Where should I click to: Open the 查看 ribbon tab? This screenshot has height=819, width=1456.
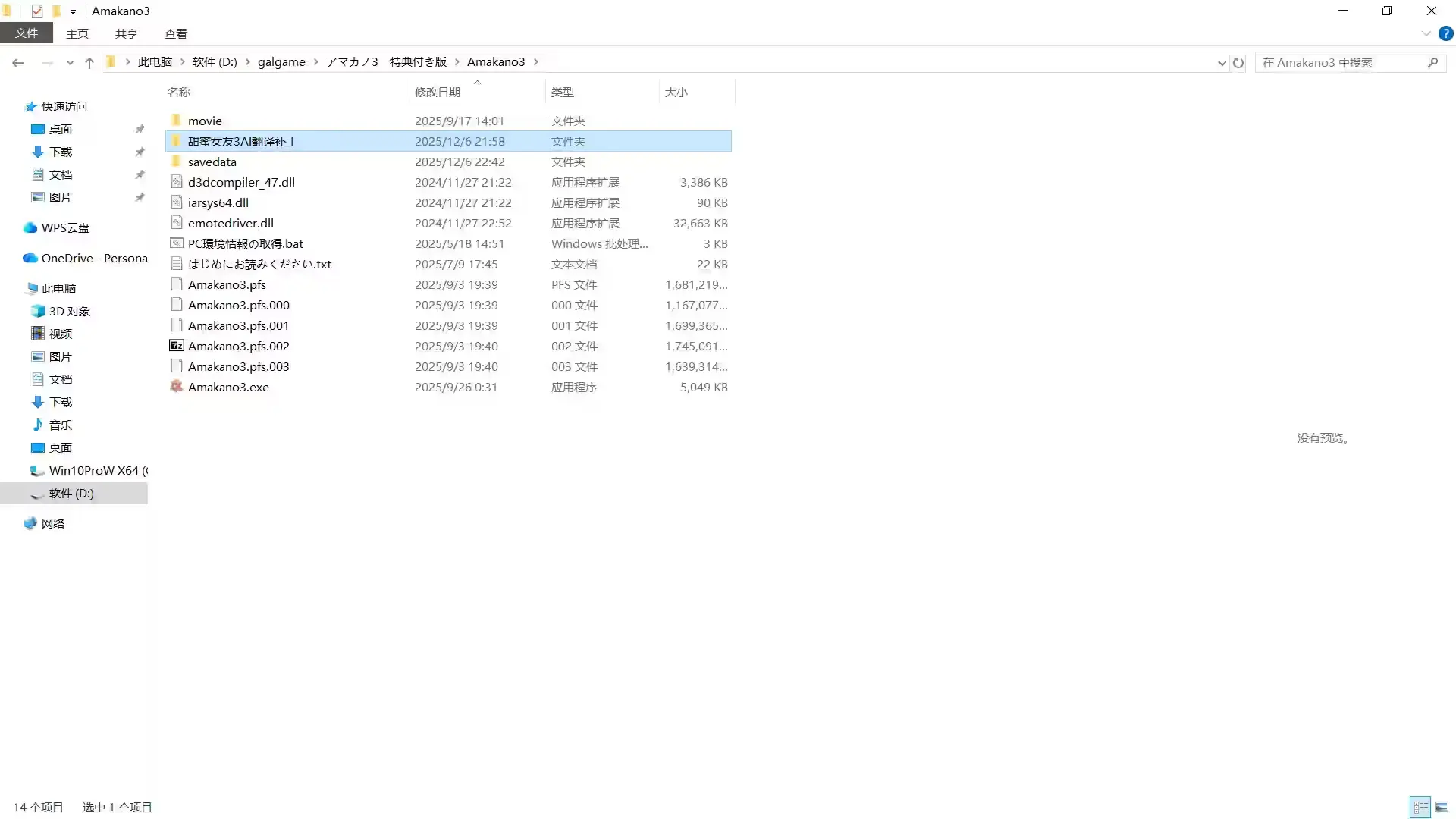click(176, 33)
